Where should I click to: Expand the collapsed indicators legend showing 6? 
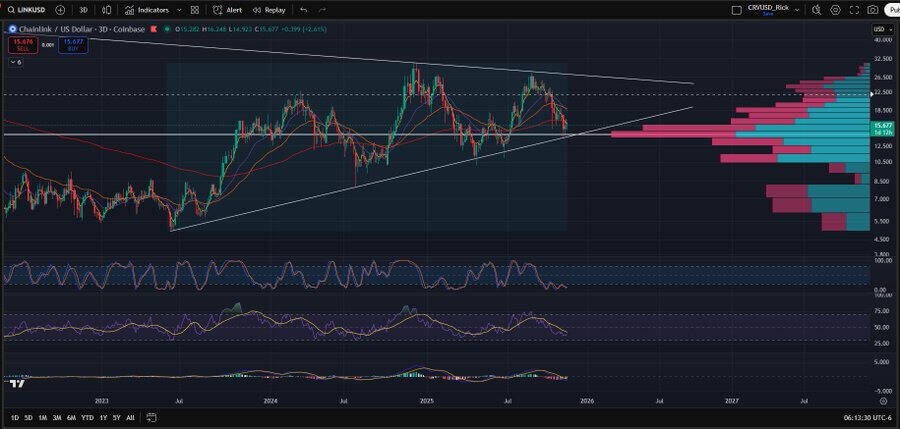pyautogui.click(x=15, y=62)
